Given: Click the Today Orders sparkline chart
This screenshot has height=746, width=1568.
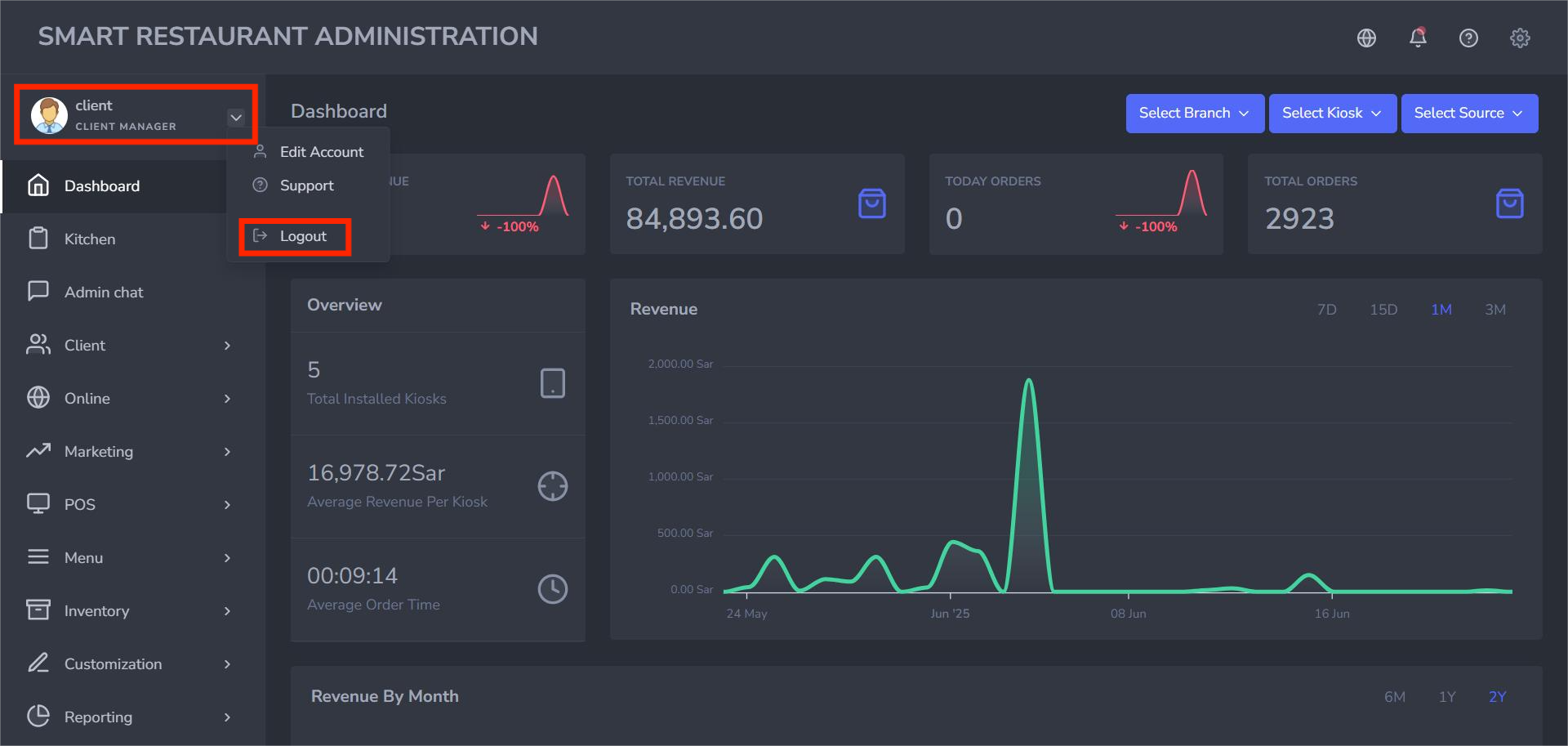Looking at the screenshot, I should pos(1161,194).
